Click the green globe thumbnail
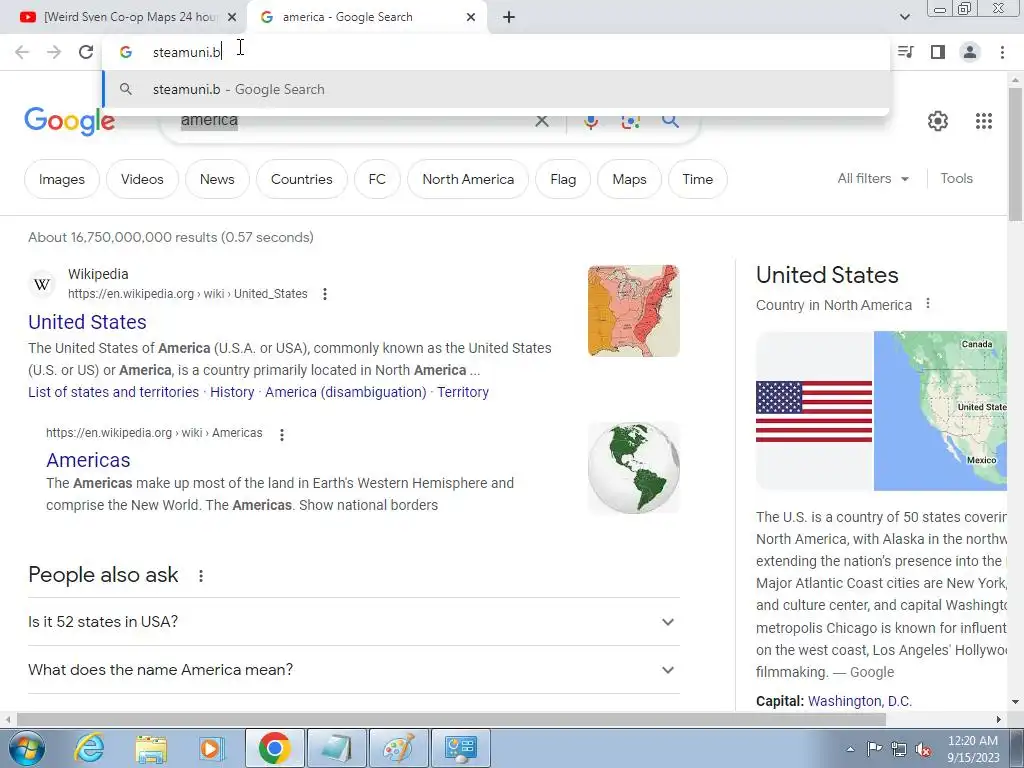1024x768 pixels. (633, 468)
